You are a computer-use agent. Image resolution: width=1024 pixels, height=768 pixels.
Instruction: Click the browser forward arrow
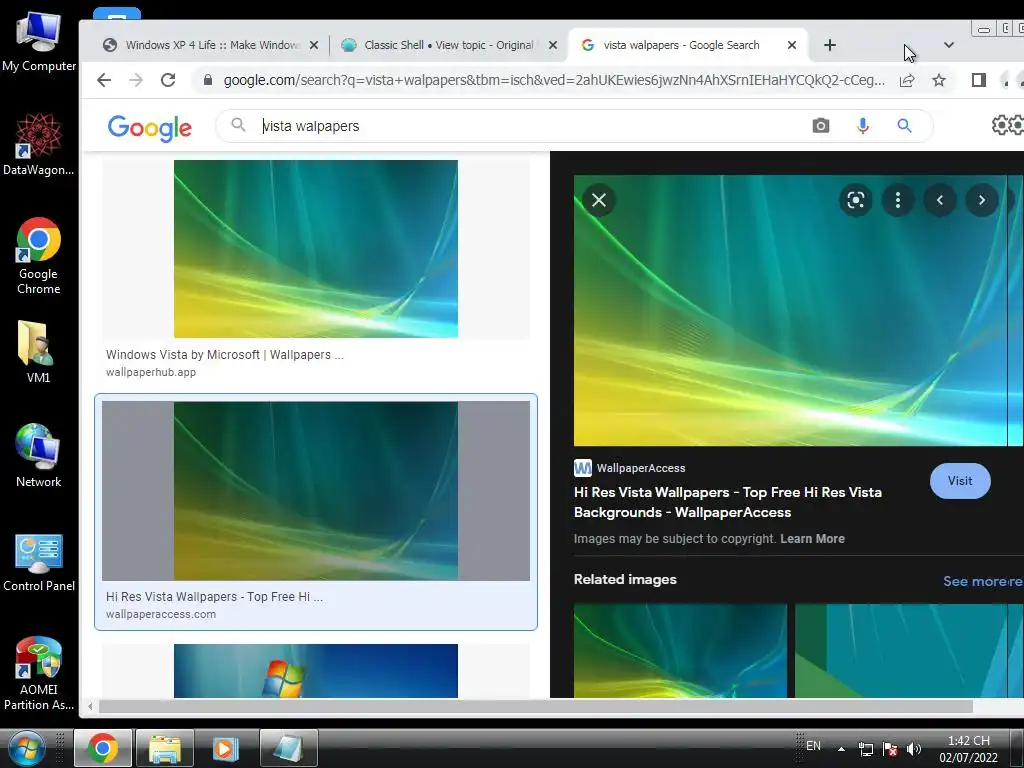pyautogui.click(x=136, y=80)
